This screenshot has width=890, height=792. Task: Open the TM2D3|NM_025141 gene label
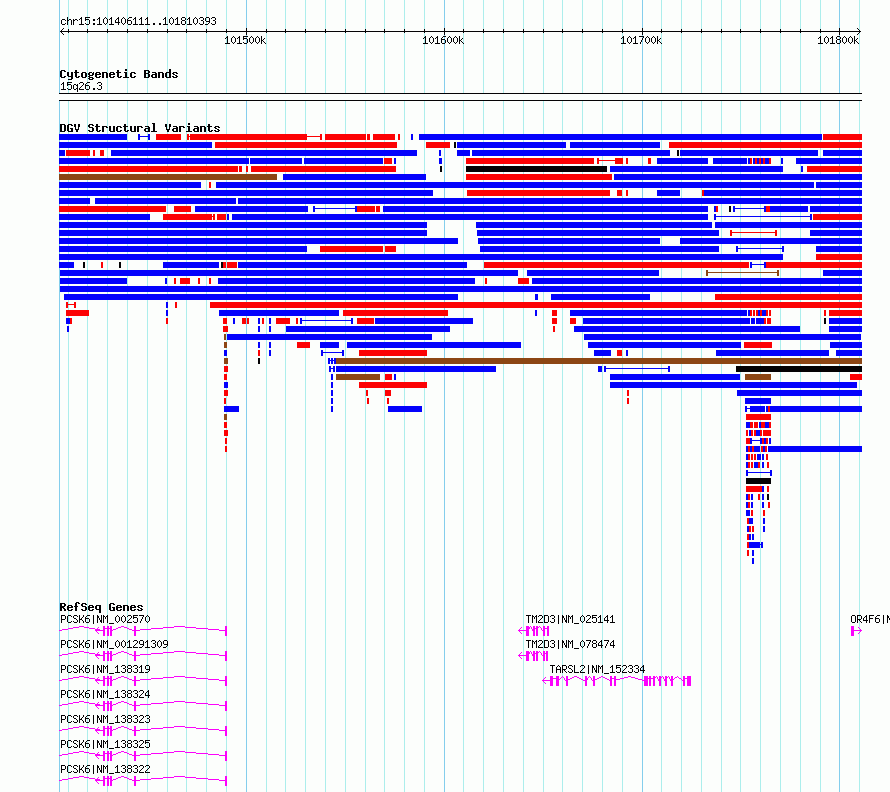coord(570,619)
